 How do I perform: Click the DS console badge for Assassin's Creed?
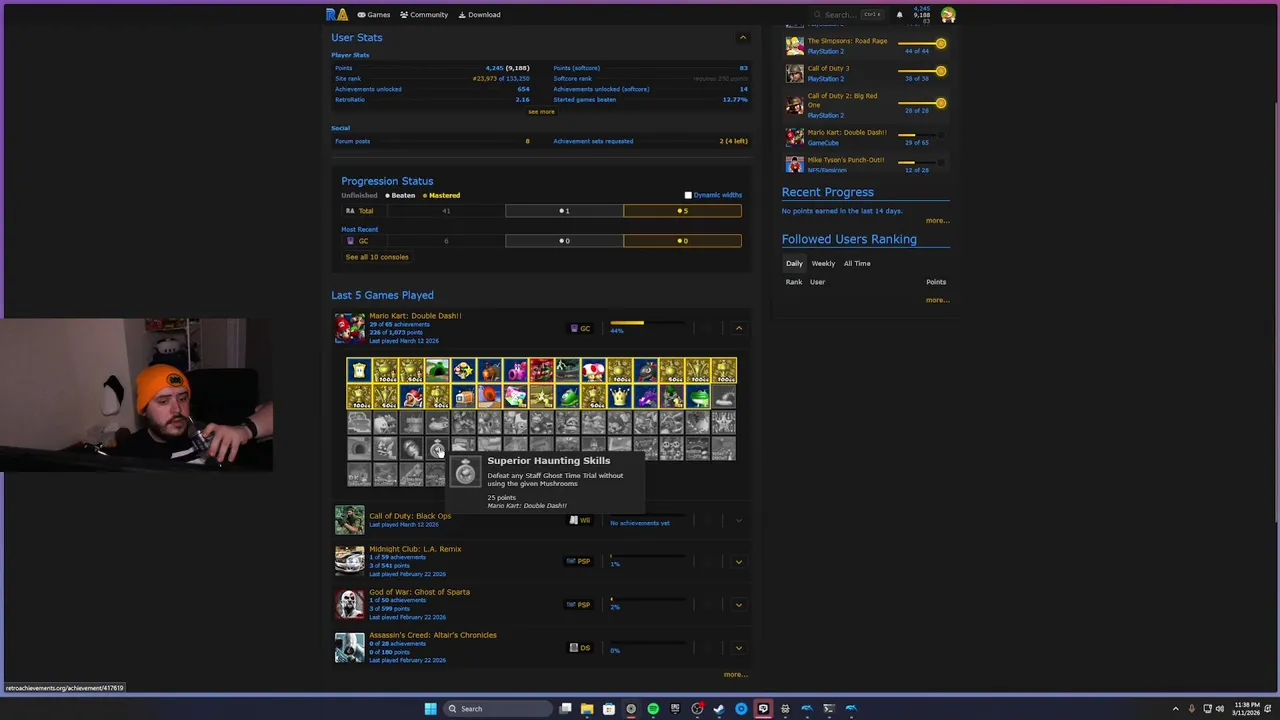(580, 647)
